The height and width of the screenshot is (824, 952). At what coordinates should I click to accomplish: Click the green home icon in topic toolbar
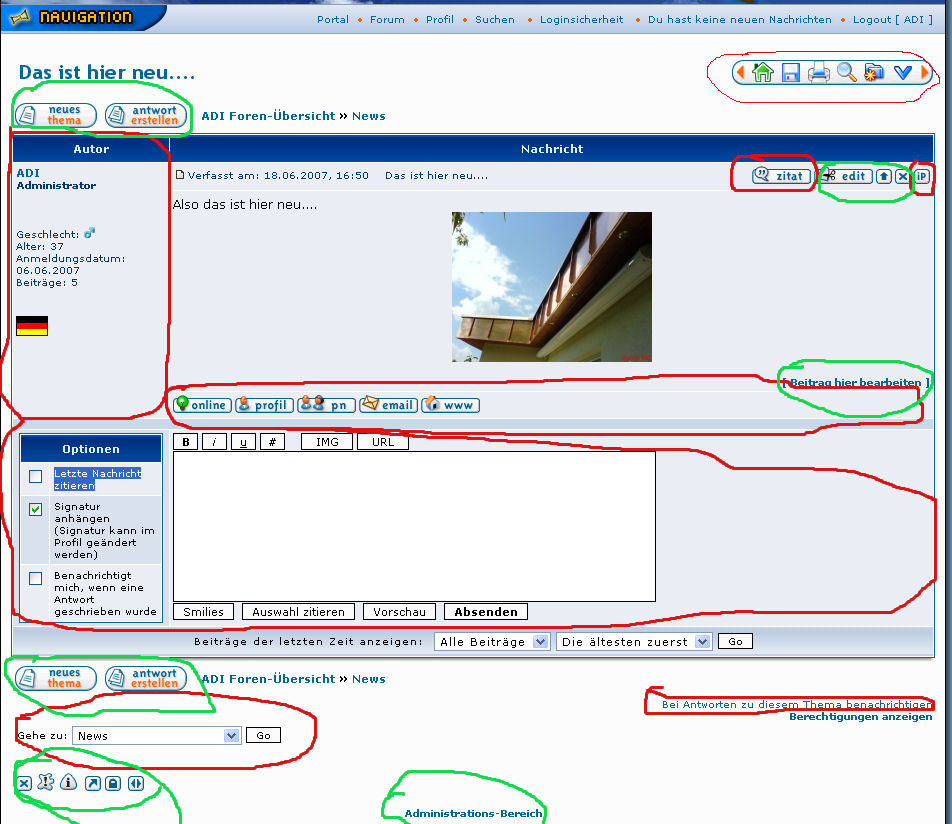[763, 72]
